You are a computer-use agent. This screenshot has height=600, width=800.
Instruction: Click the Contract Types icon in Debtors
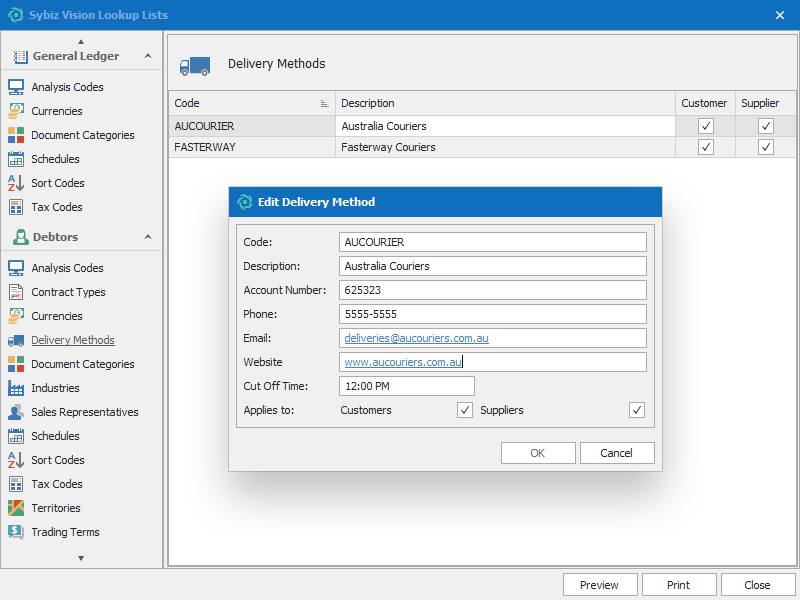16,292
